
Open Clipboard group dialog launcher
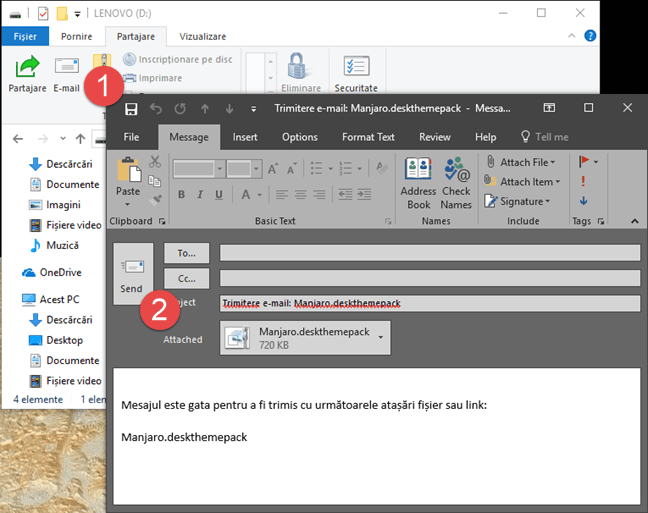click(162, 222)
